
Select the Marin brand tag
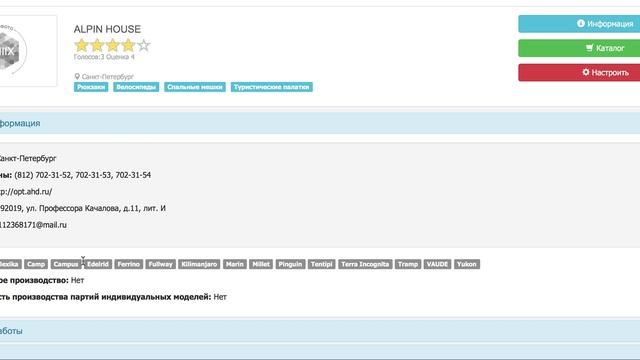coord(235,264)
